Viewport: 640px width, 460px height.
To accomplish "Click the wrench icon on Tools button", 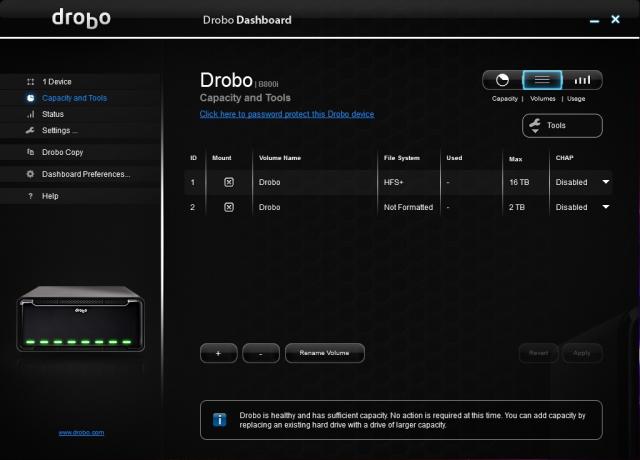I will pos(535,124).
